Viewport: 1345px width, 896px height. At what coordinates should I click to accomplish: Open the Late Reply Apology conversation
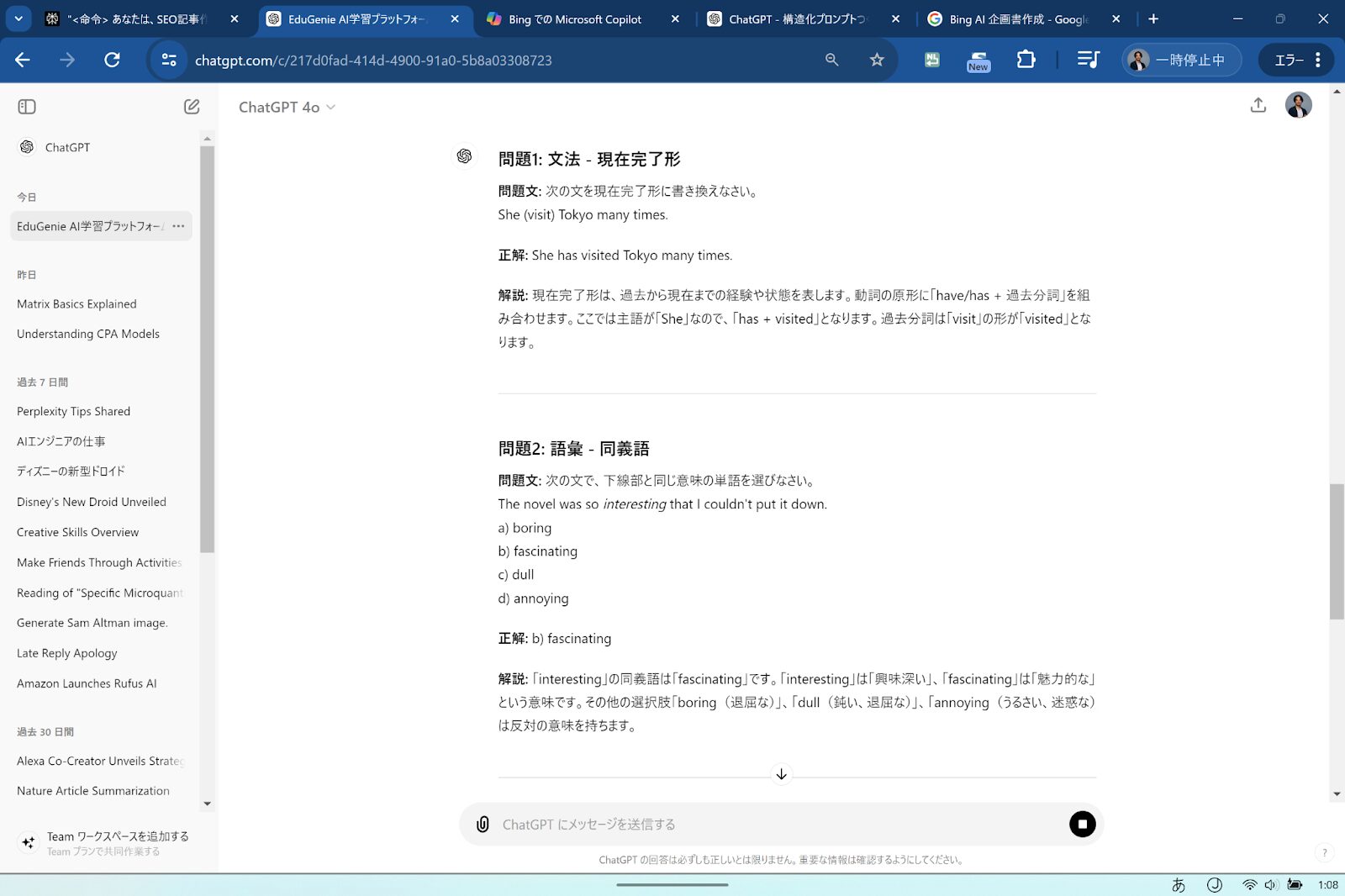[67, 653]
